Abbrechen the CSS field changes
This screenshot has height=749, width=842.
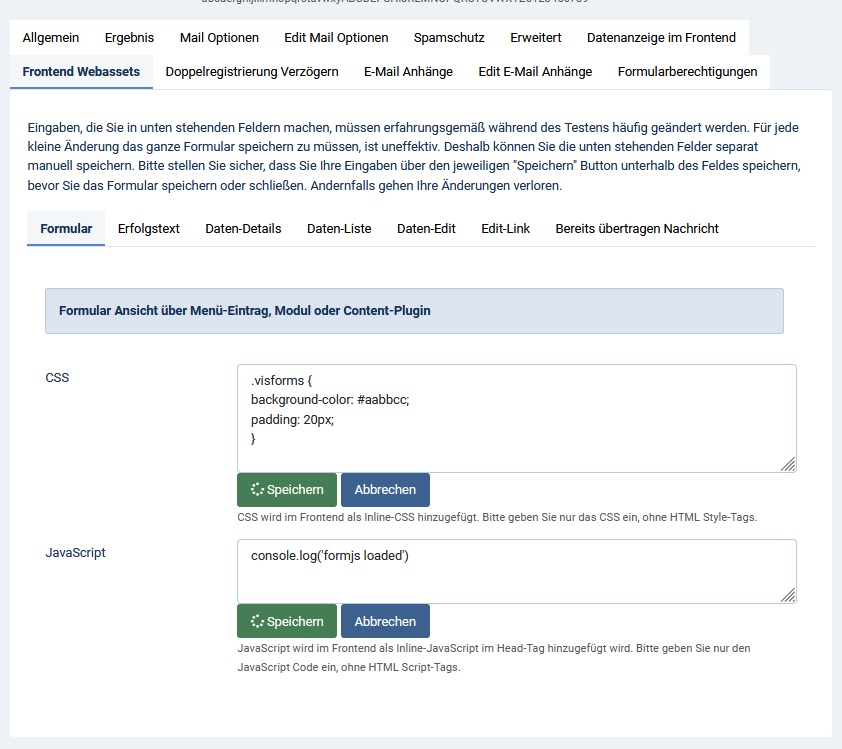385,489
